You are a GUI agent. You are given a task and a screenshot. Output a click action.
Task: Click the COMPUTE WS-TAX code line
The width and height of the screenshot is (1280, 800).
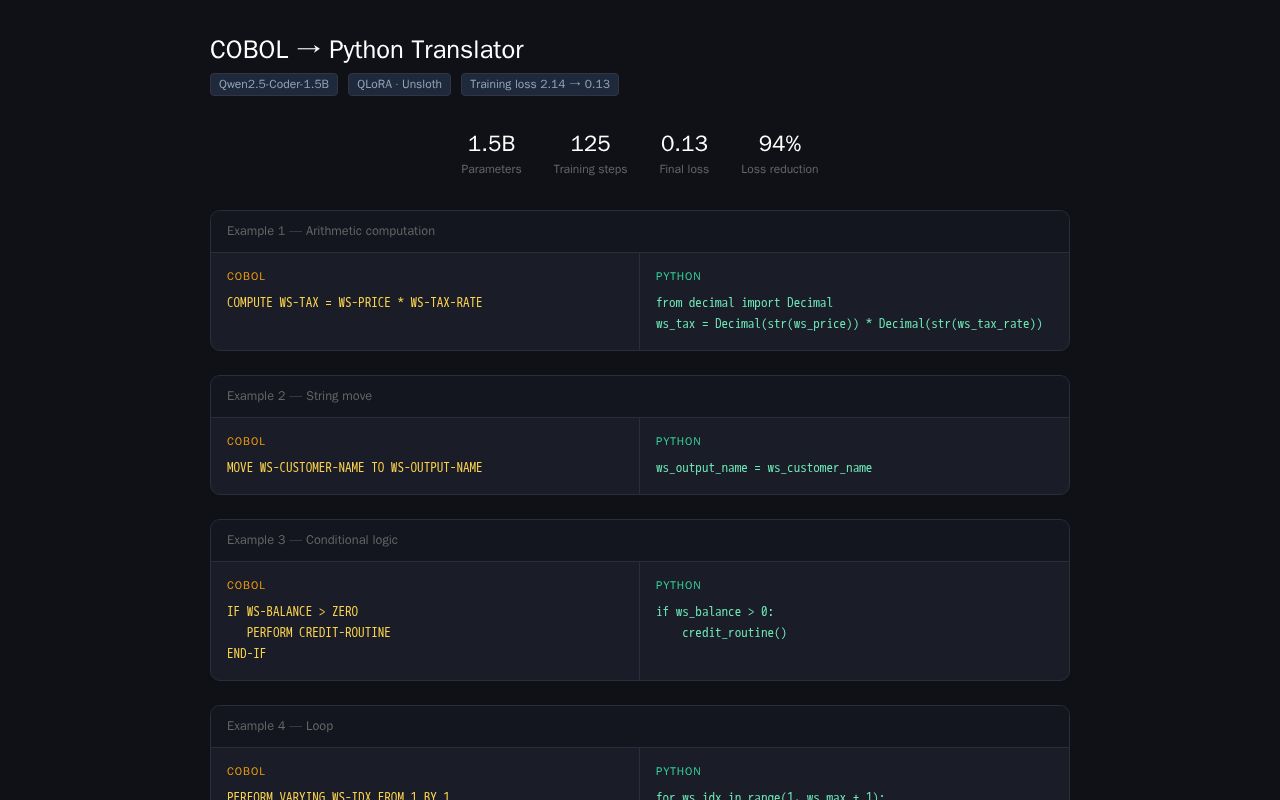click(355, 302)
